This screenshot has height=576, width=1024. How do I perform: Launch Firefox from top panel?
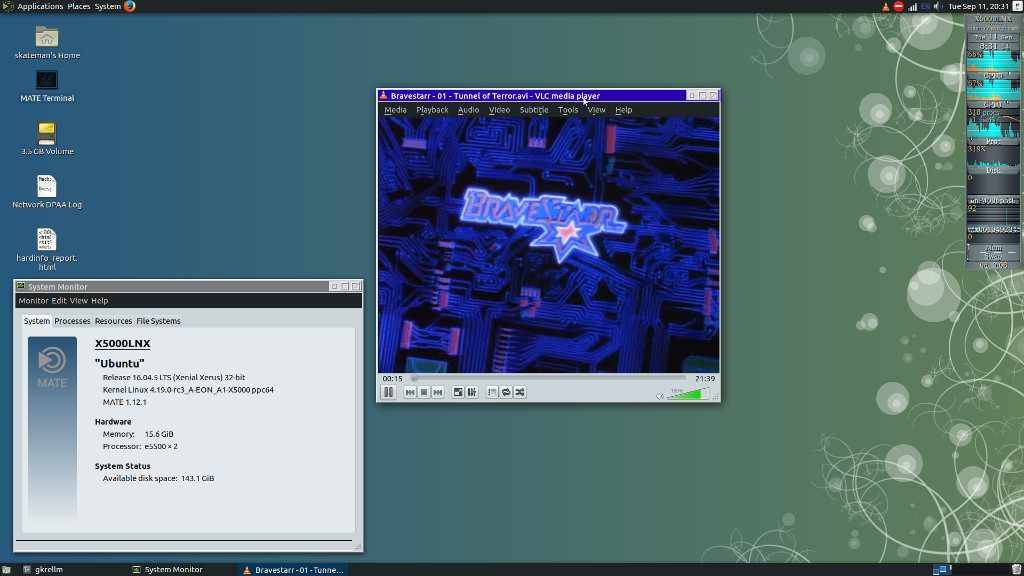point(130,7)
